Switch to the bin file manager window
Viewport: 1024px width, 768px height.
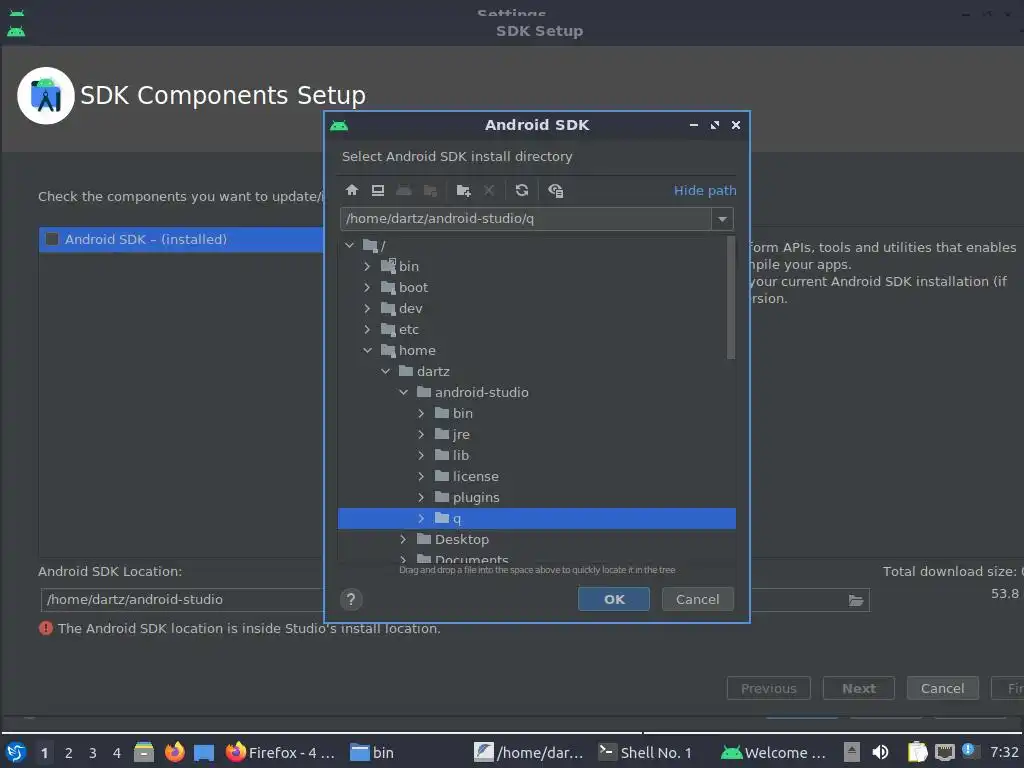point(372,752)
